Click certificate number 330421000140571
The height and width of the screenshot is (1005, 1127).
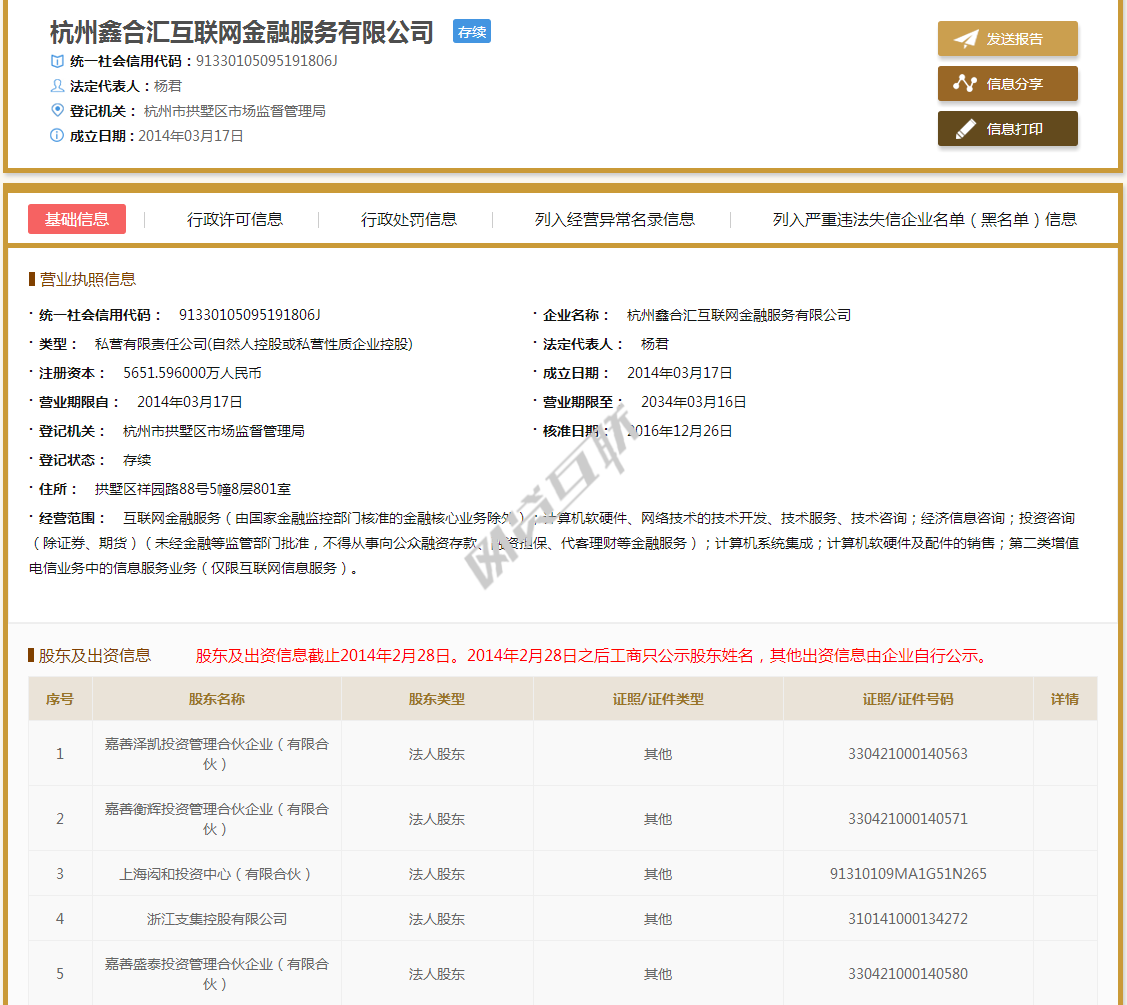[908, 819]
